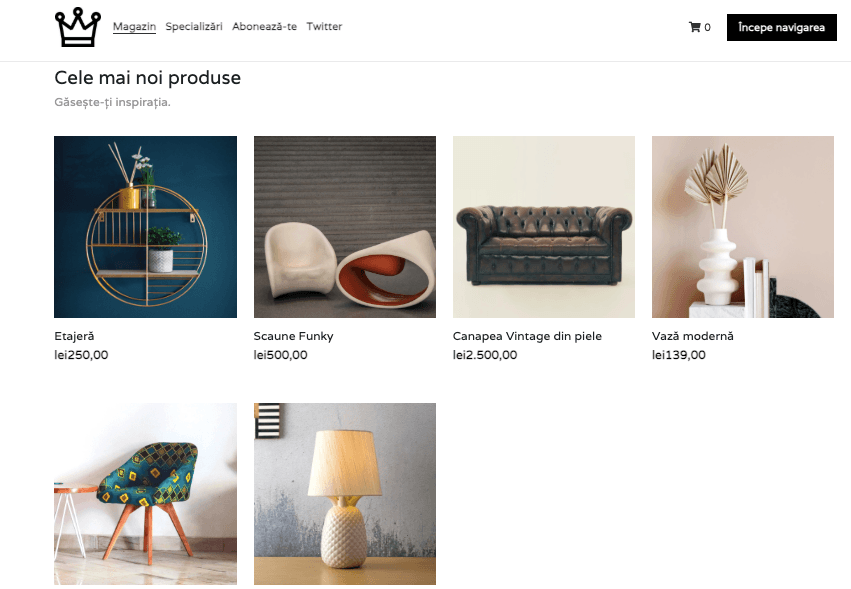Select the Abonează-te nav link
This screenshot has width=851, height=589.
click(x=264, y=26)
